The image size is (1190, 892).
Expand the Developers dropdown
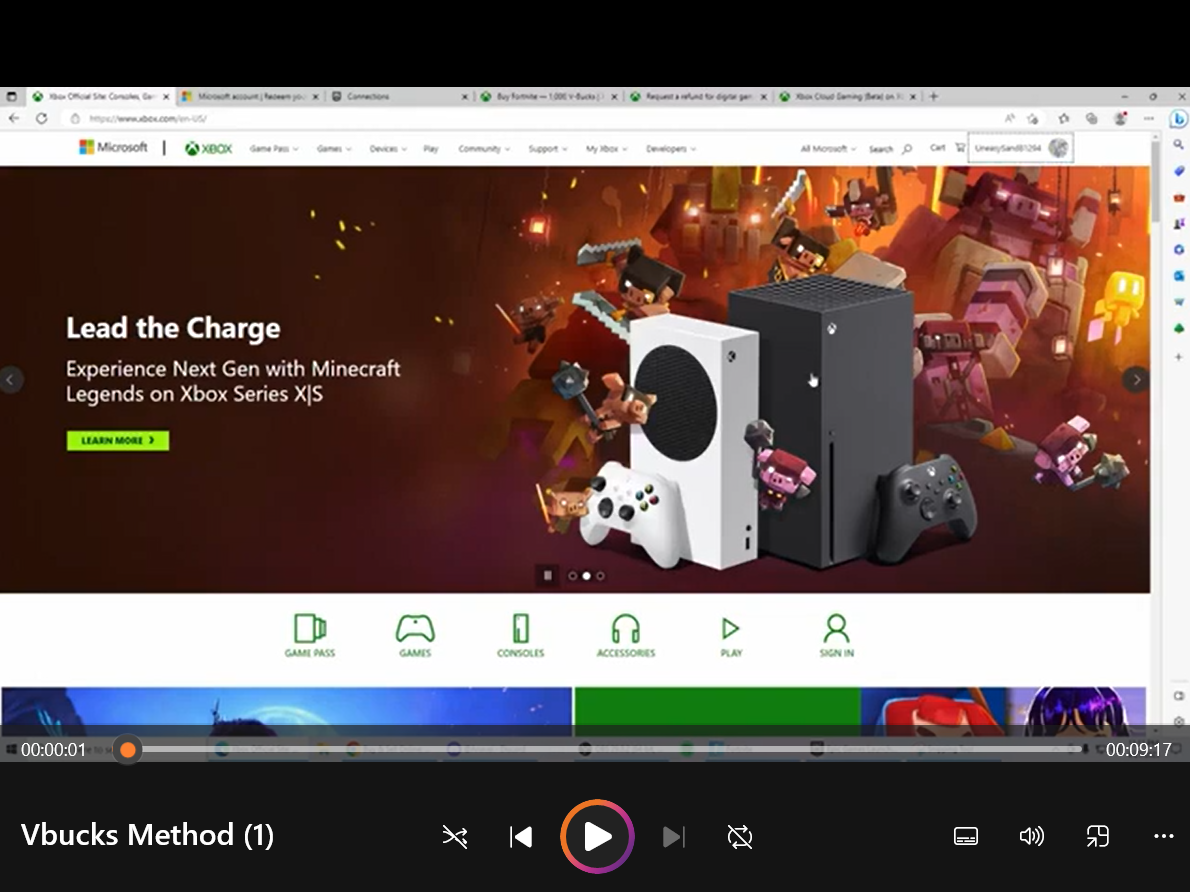671,149
